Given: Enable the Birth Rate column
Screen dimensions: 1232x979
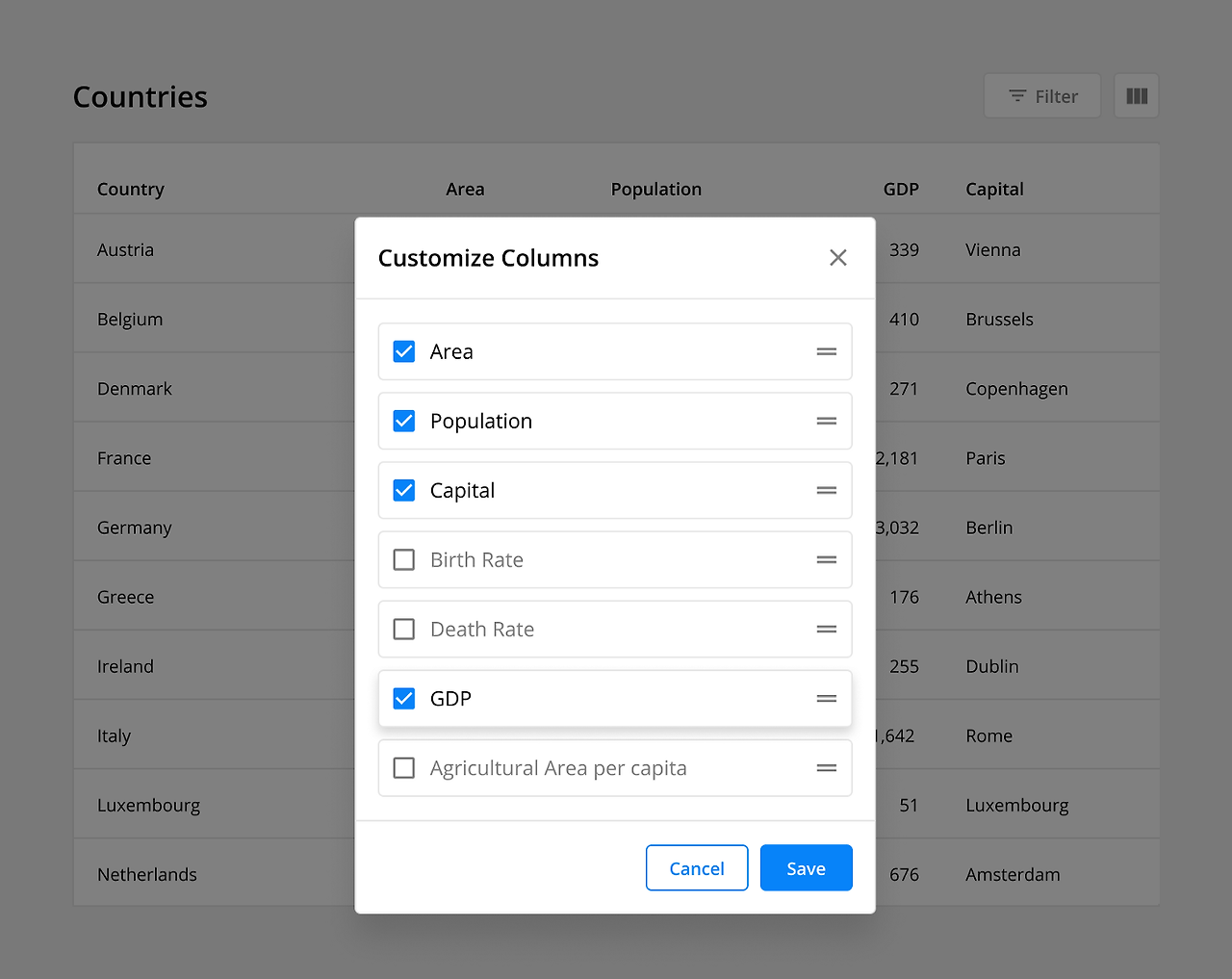Looking at the screenshot, I should coord(404,559).
